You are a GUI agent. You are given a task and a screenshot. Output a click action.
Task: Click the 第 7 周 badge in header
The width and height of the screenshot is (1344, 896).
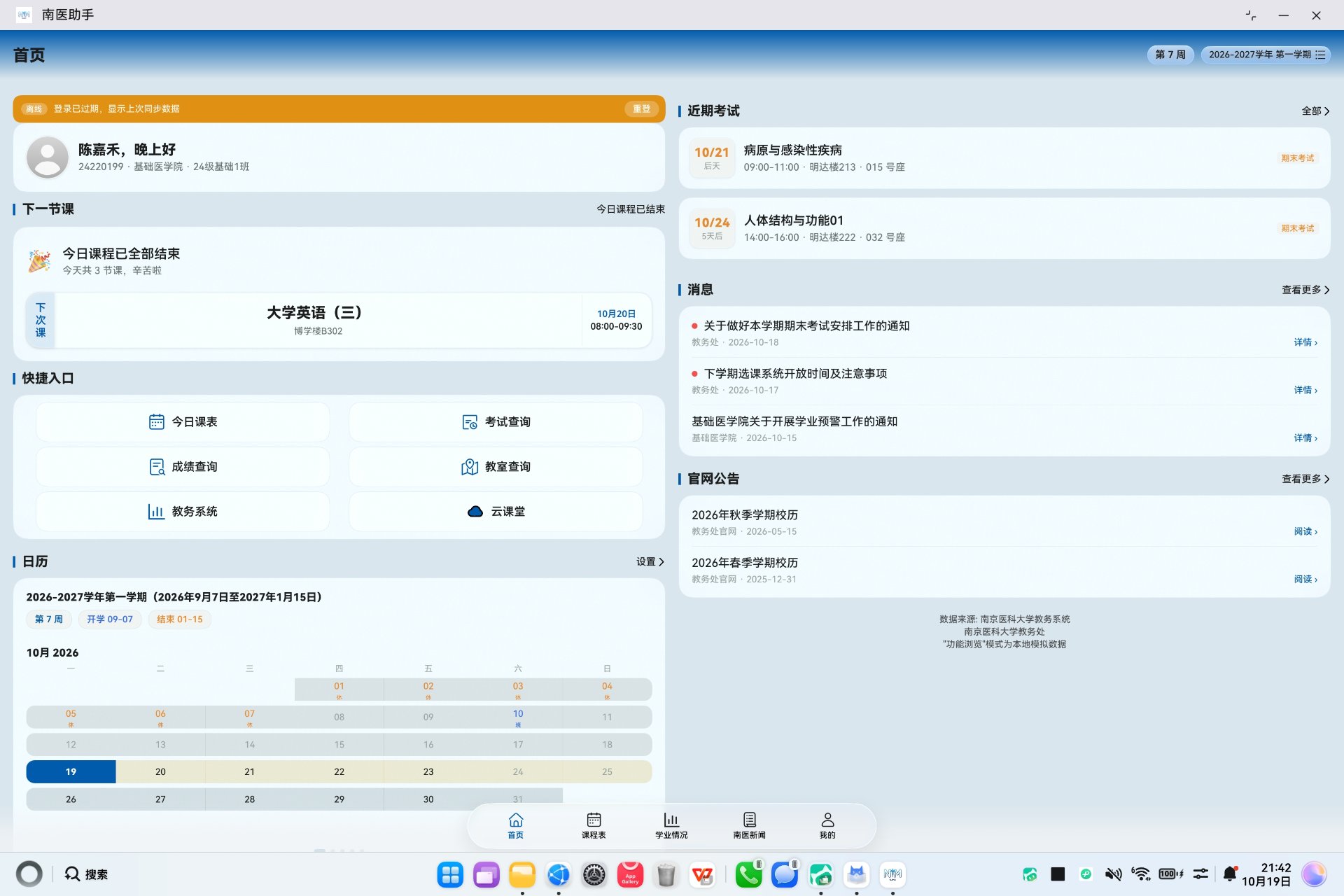(1170, 55)
